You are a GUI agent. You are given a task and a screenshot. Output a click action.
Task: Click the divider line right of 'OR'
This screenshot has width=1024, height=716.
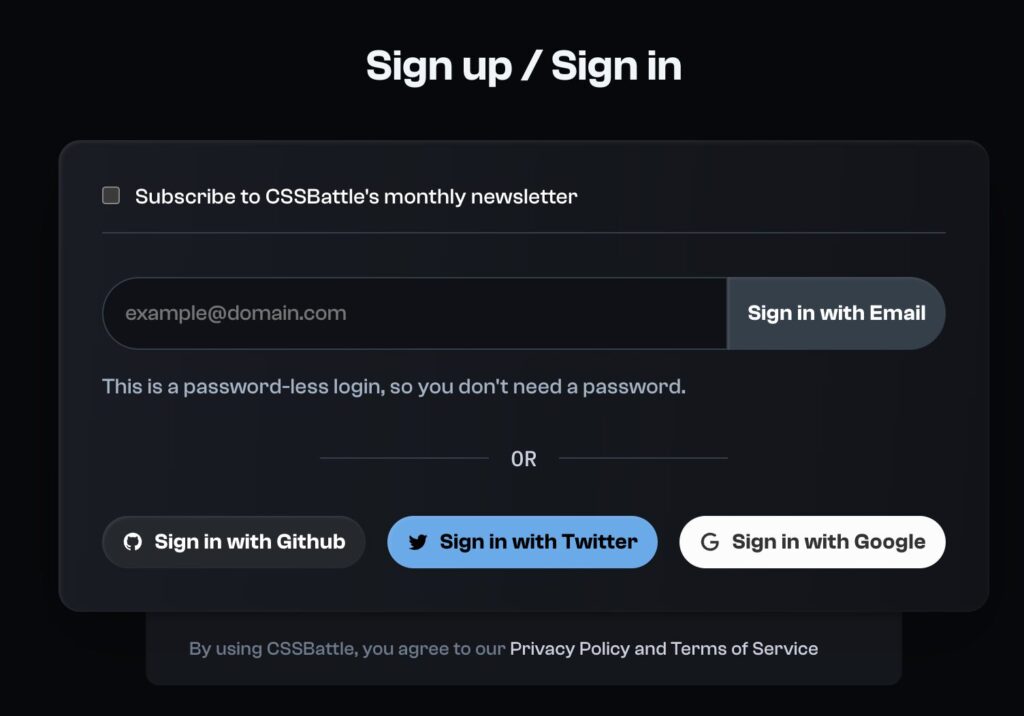point(643,458)
